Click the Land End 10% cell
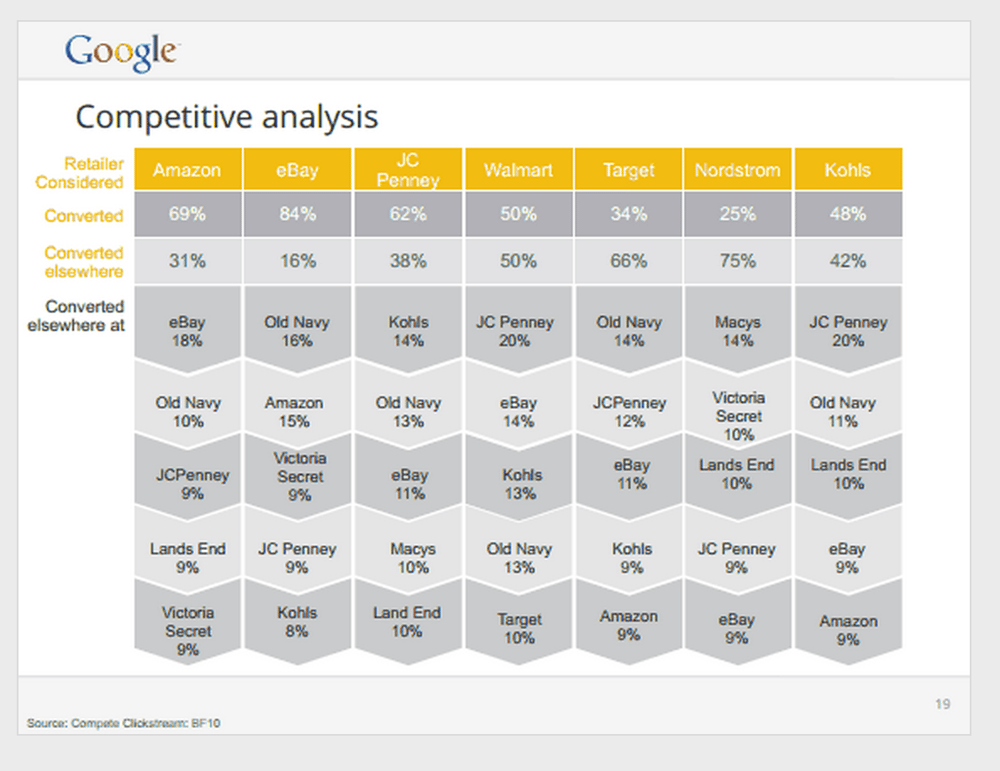1000x771 pixels. click(408, 622)
